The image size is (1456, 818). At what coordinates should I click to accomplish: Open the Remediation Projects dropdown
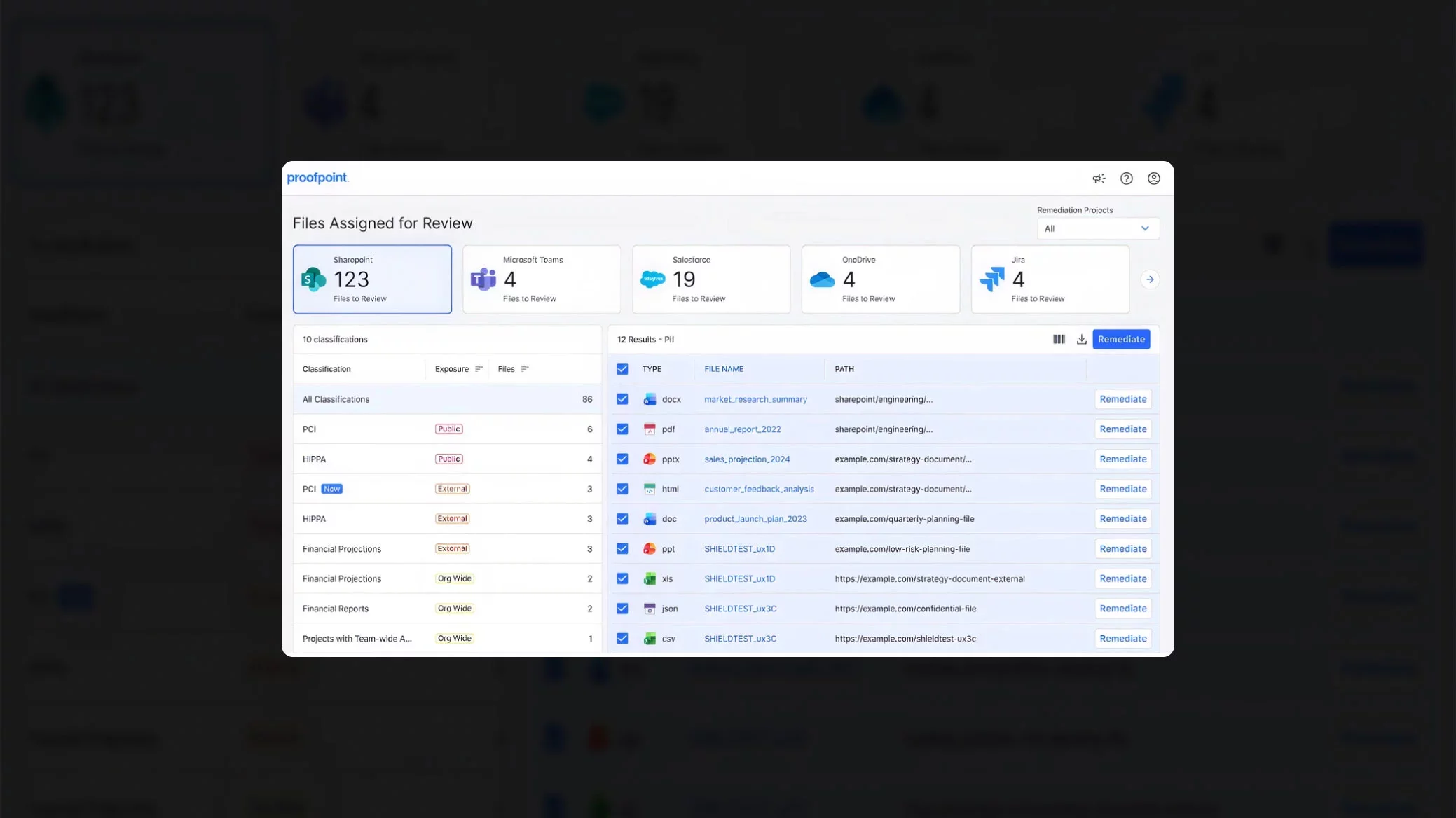[1097, 228]
